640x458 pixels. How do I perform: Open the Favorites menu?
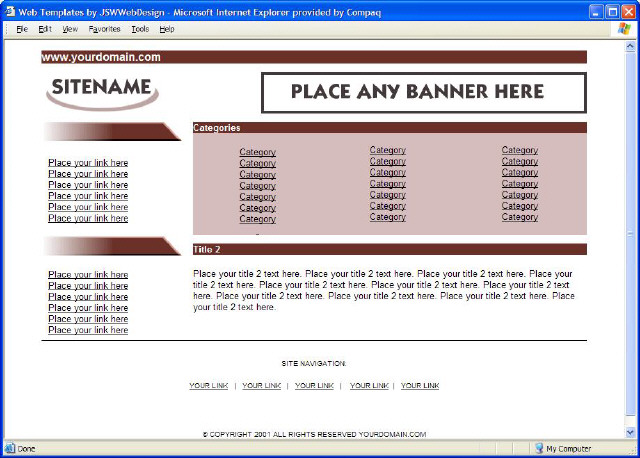104,29
